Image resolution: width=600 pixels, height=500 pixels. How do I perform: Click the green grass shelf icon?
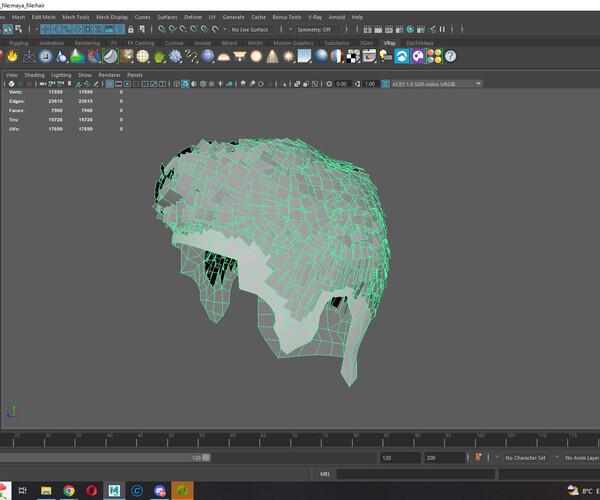pyautogui.click(x=159, y=56)
